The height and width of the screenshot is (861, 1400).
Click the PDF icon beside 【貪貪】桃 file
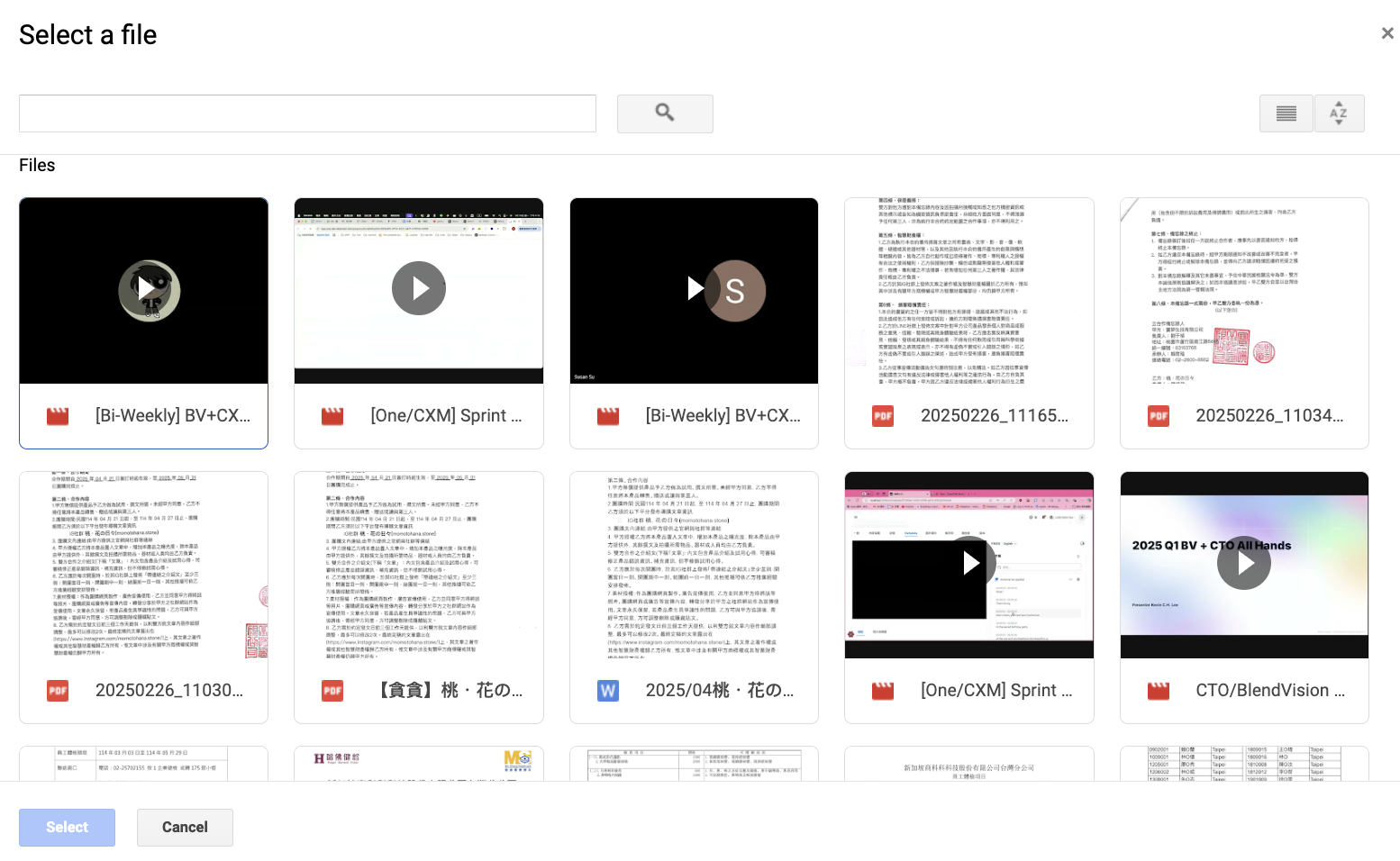pyautogui.click(x=332, y=691)
